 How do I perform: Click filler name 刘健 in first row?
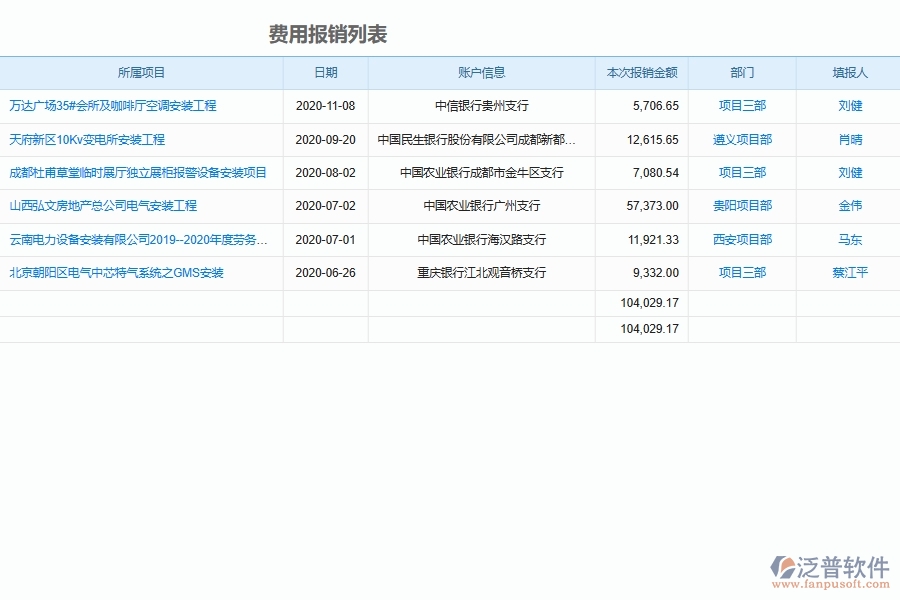(848, 106)
